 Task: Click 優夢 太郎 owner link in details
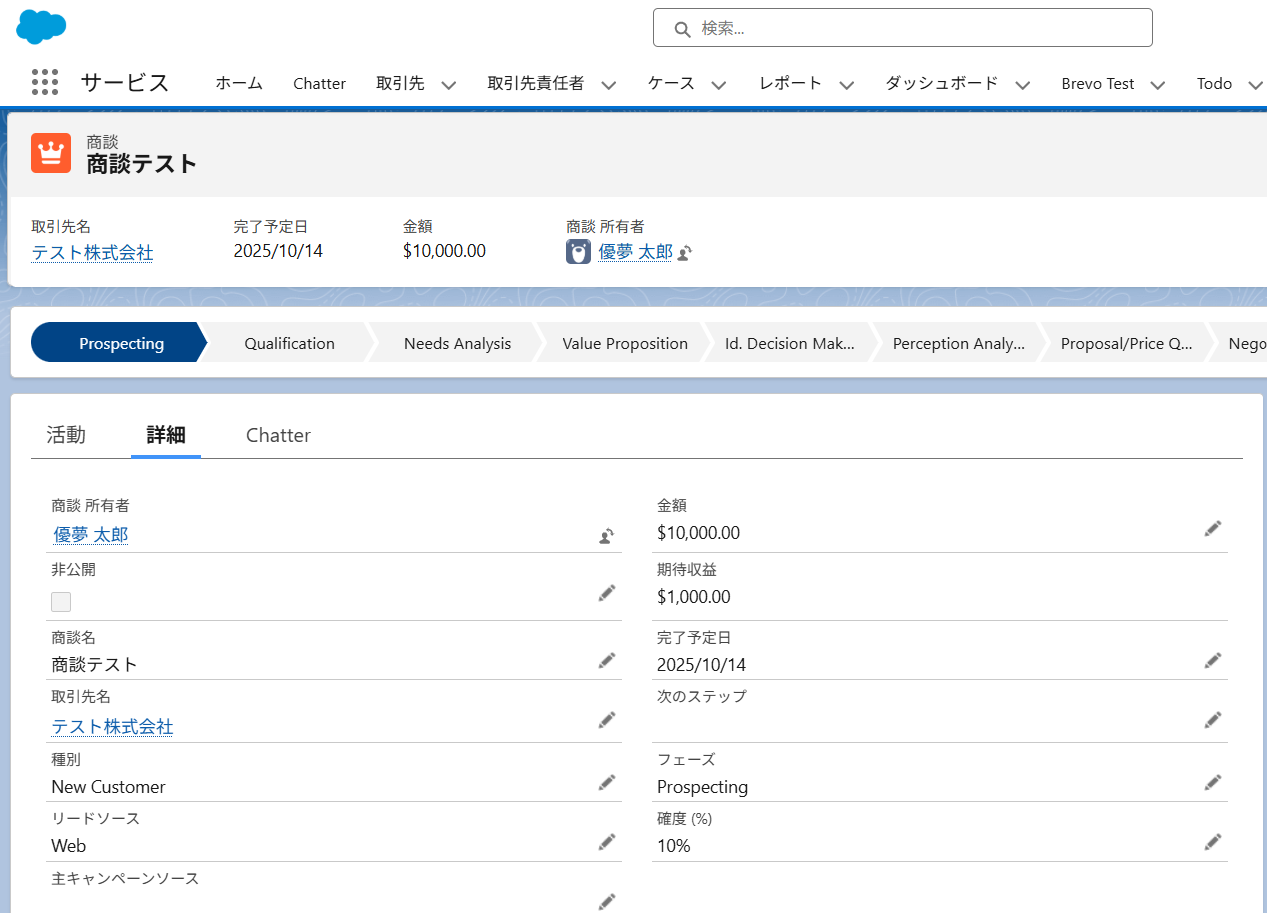(x=90, y=535)
